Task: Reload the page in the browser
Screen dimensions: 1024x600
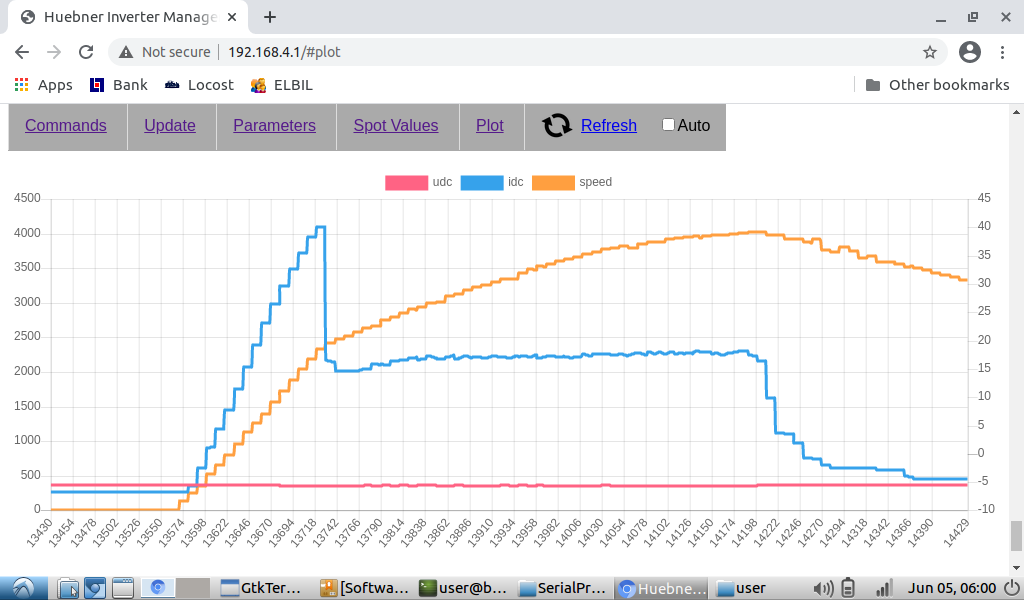Action: click(x=86, y=52)
